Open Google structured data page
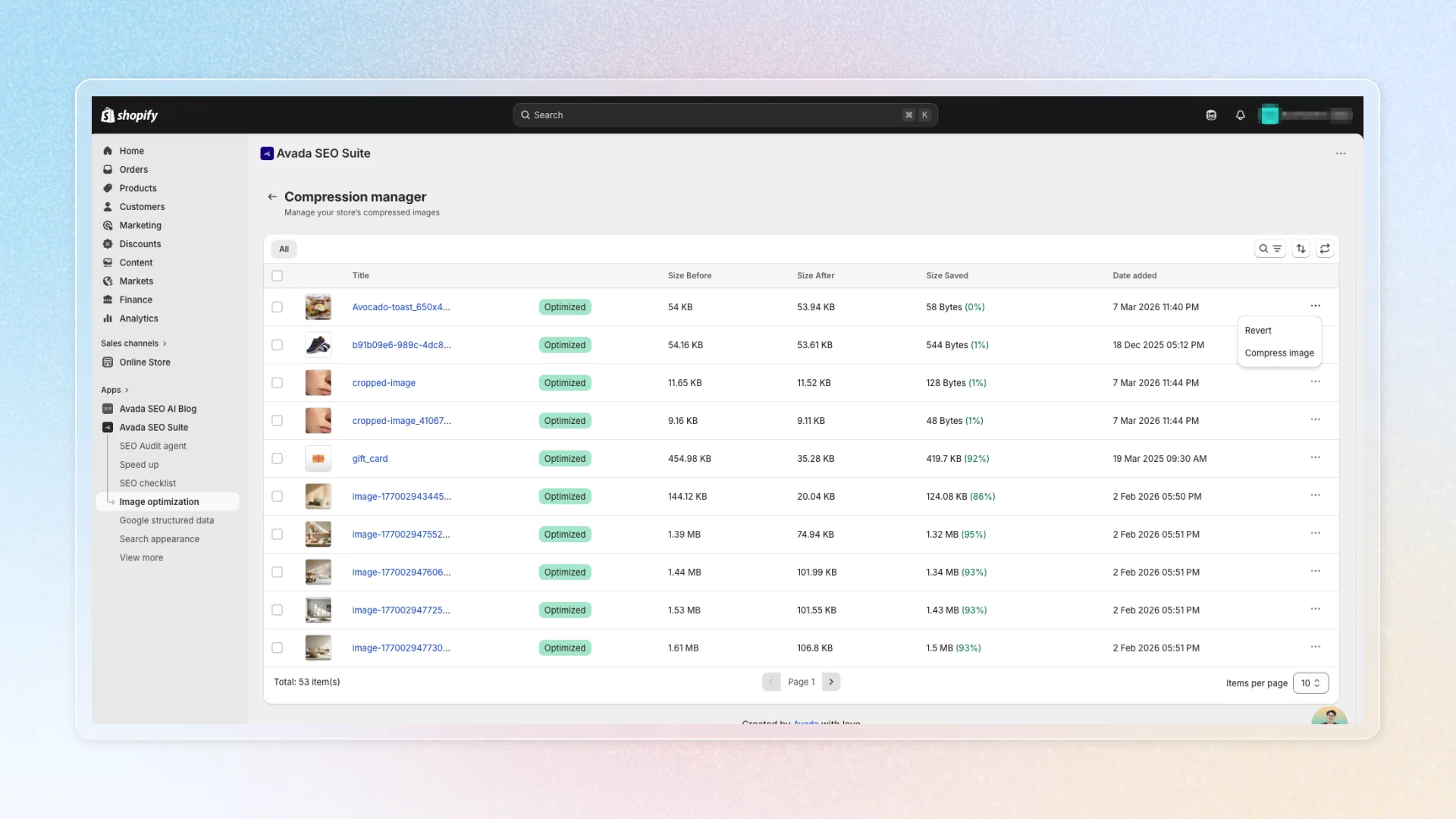 pyautogui.click(x=166, y=521)
